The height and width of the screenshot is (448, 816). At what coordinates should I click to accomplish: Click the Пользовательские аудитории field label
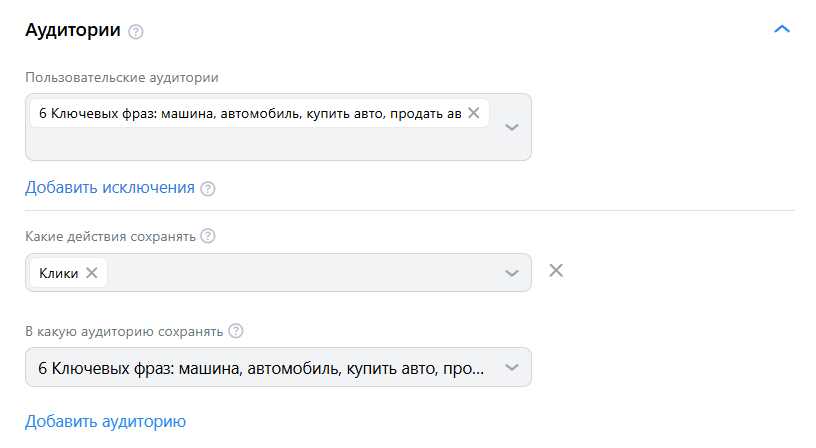tap(121, 76)
